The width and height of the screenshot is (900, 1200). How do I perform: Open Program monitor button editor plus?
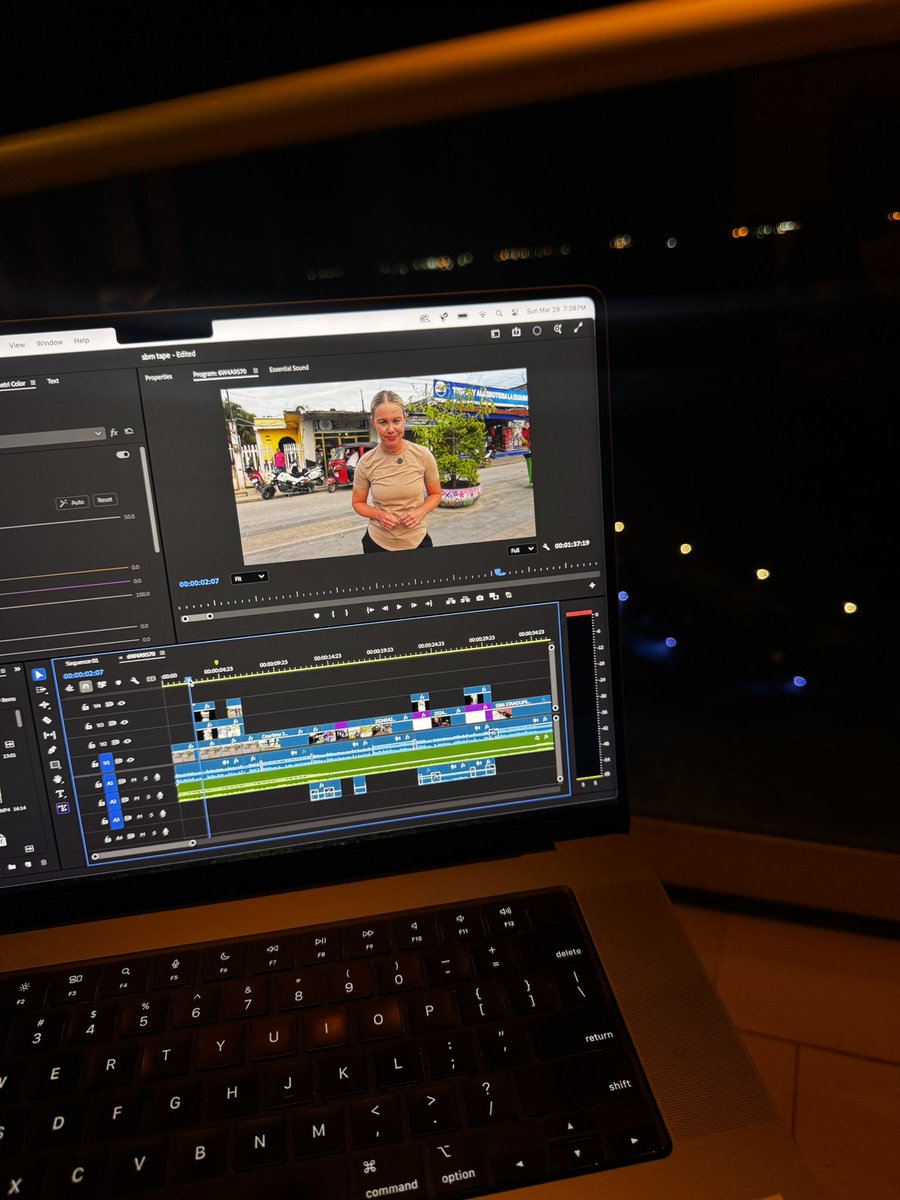pyautogui.click(x=592, y=585)
